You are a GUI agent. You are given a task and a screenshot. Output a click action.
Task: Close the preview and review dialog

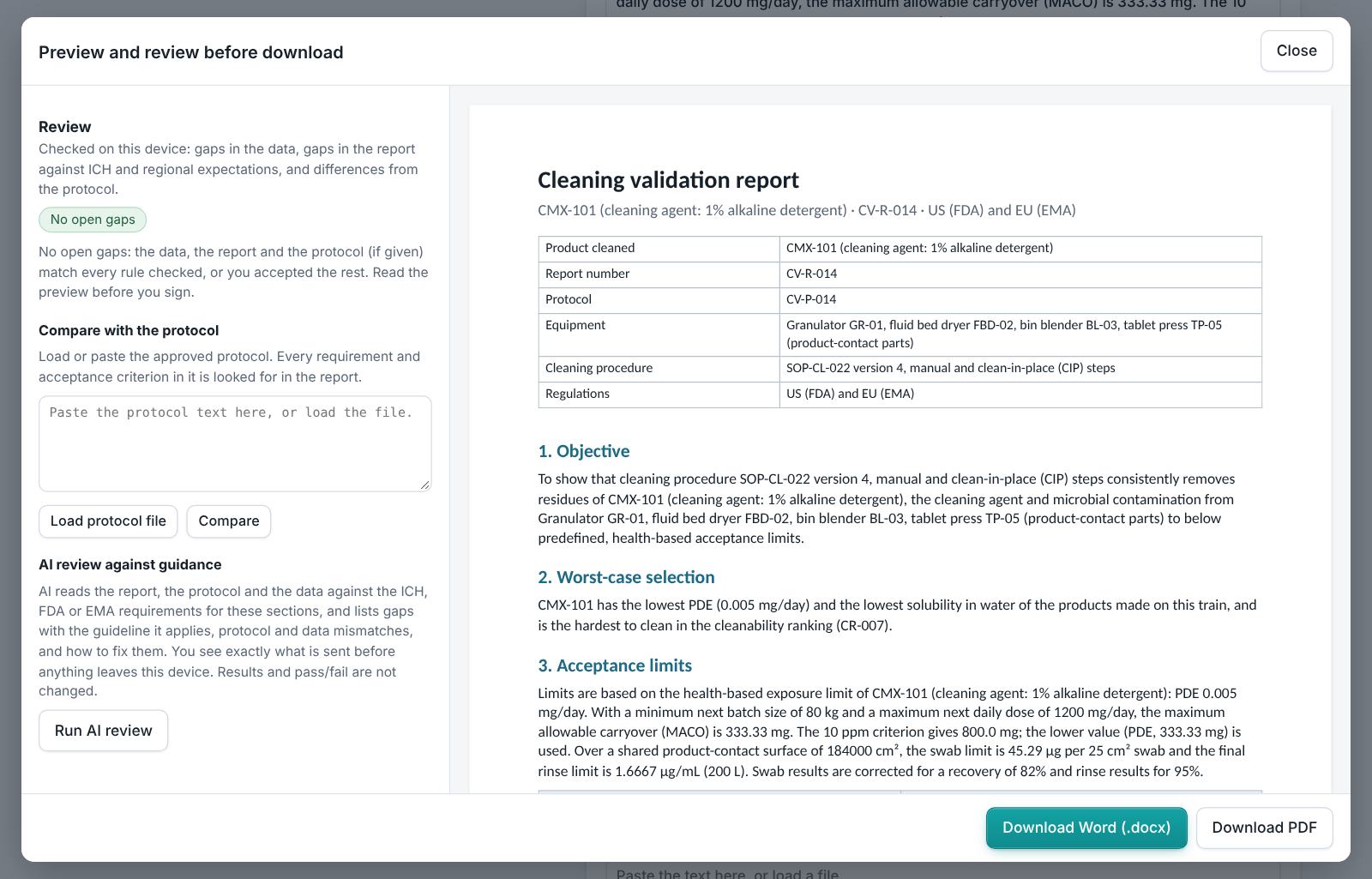pos(1296,51)
